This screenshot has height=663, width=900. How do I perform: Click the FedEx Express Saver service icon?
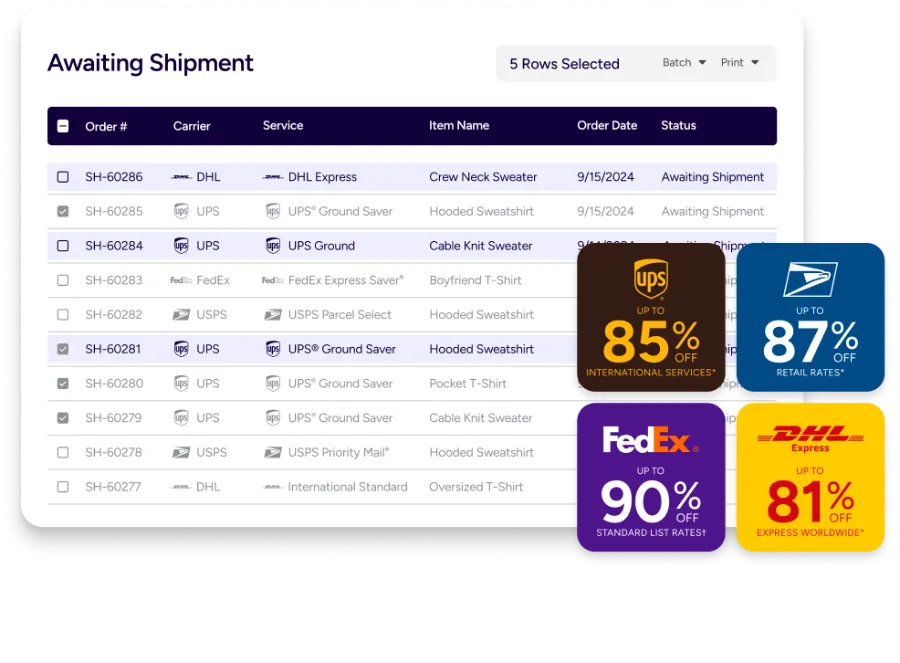click(273, 280)
